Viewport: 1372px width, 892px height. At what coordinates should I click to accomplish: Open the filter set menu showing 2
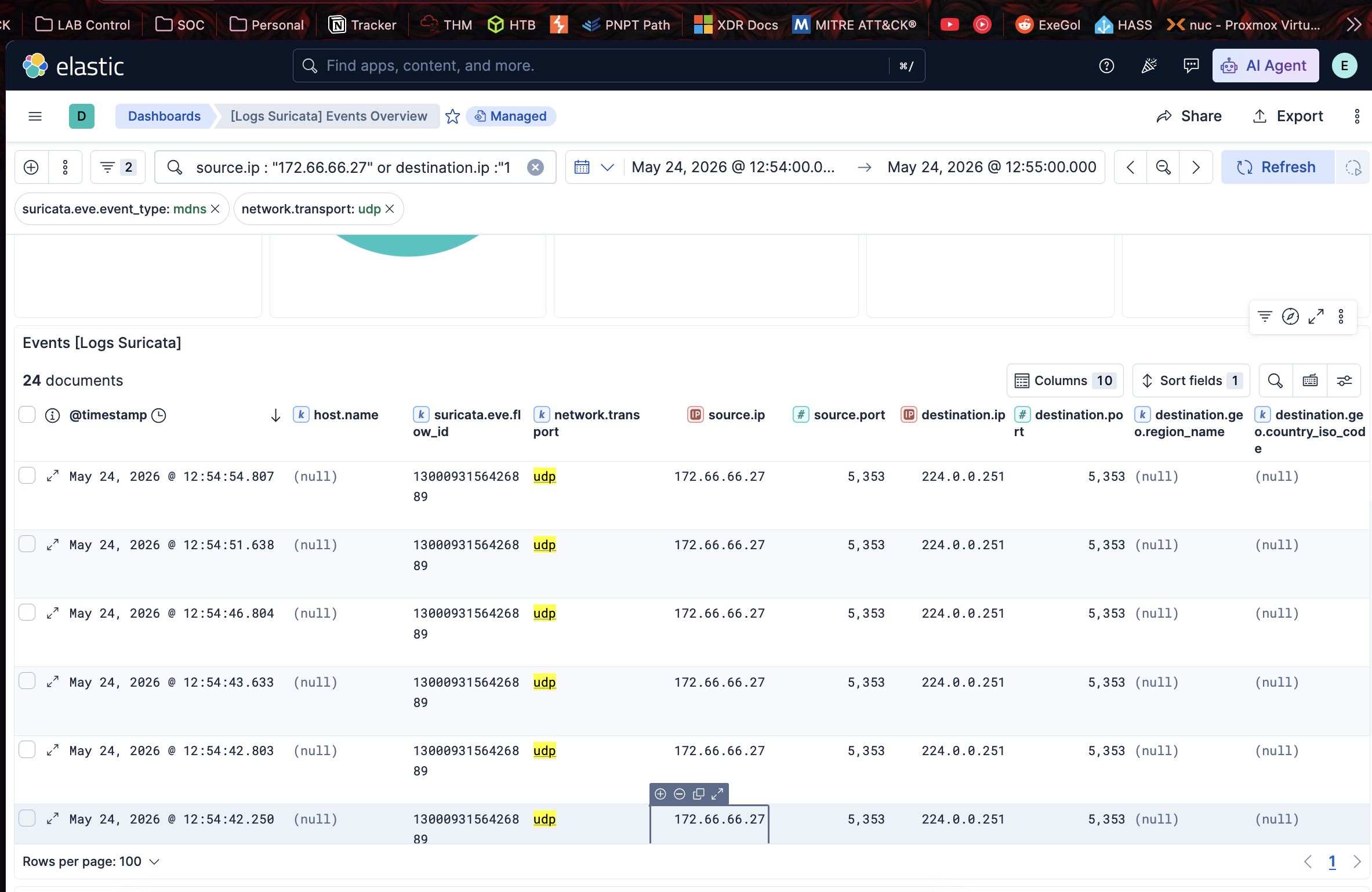click(118, 168)
